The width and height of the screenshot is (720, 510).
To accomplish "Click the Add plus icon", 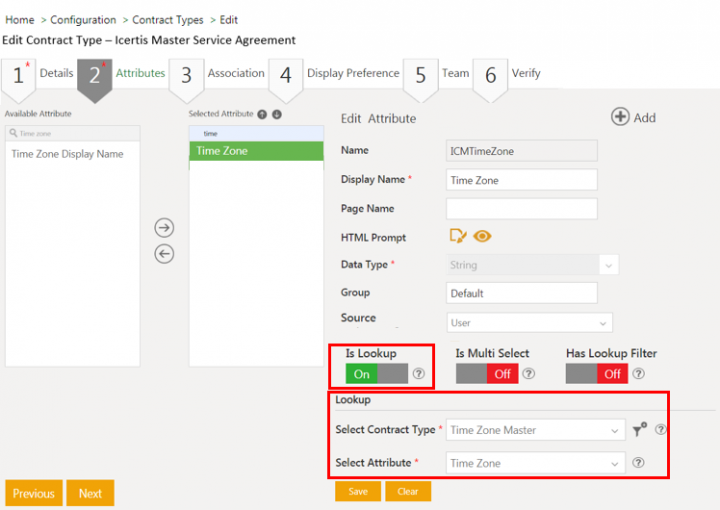I will click(620, 117).
